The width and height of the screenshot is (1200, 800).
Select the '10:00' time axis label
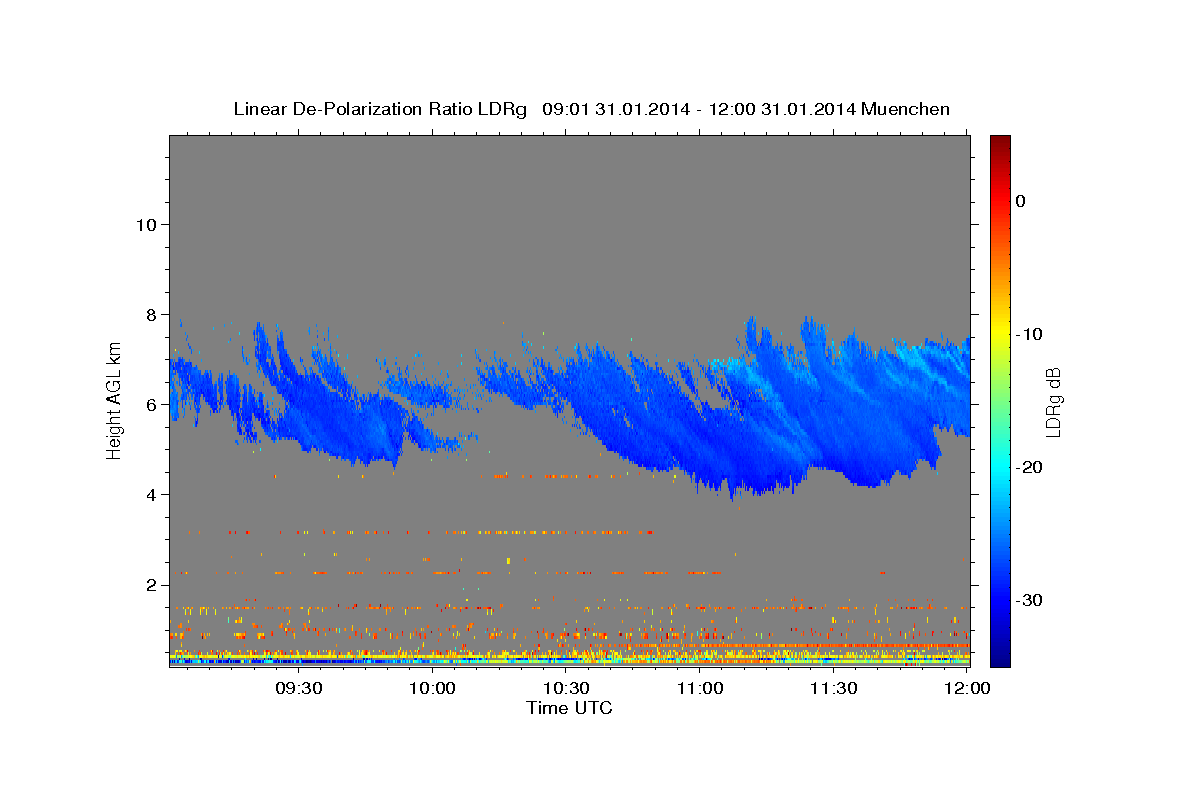pos(433,689)
